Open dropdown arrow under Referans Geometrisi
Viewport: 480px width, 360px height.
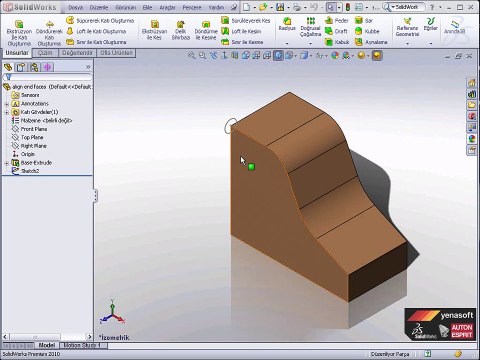(407, 44)
